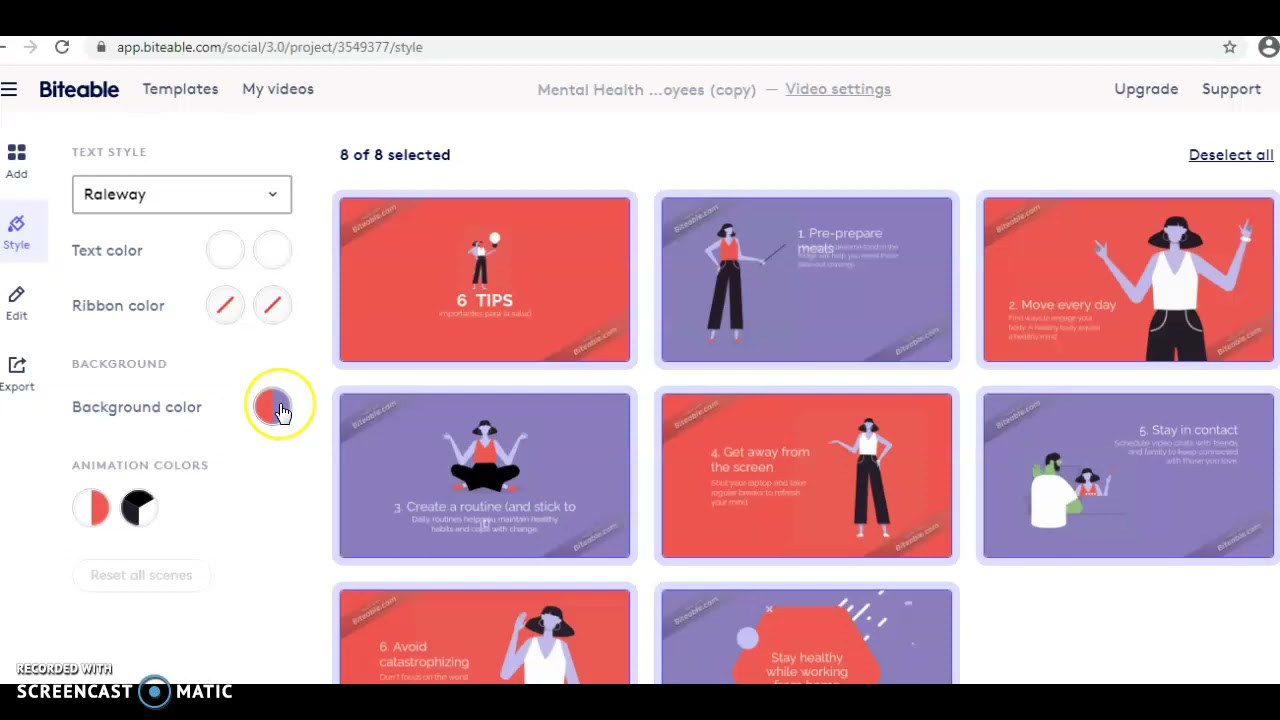Image resolution: width=1280 pixels, height=720 pixels.
Task: Select the red and white animation color
Action: pos(91,508)
